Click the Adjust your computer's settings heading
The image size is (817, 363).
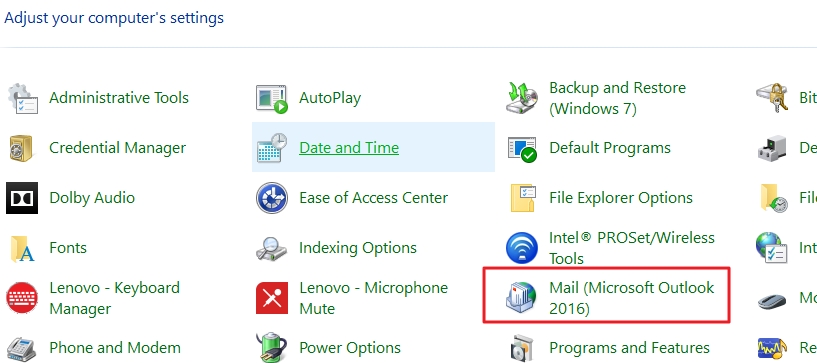114,18
